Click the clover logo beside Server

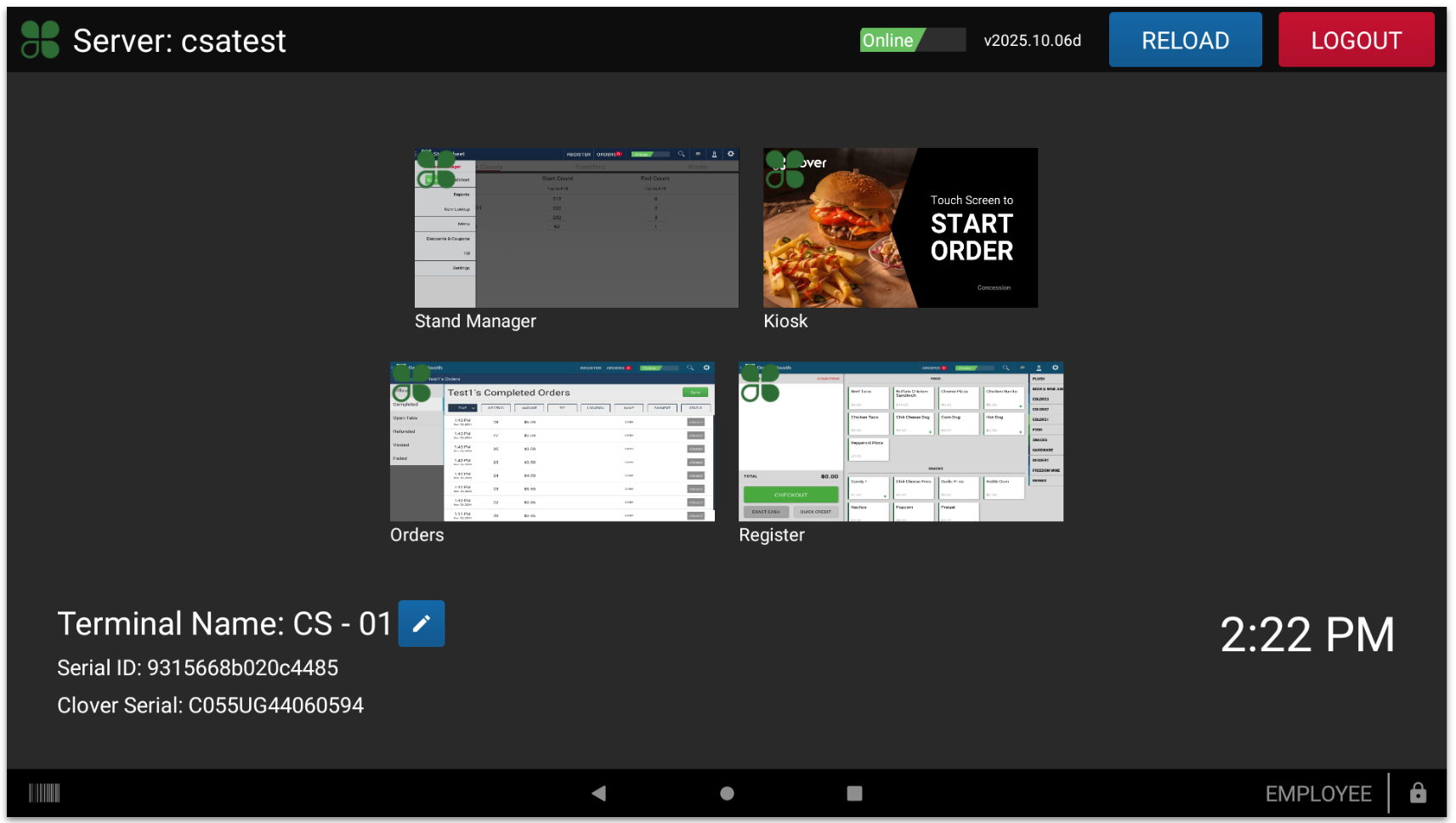pos(40,40)
